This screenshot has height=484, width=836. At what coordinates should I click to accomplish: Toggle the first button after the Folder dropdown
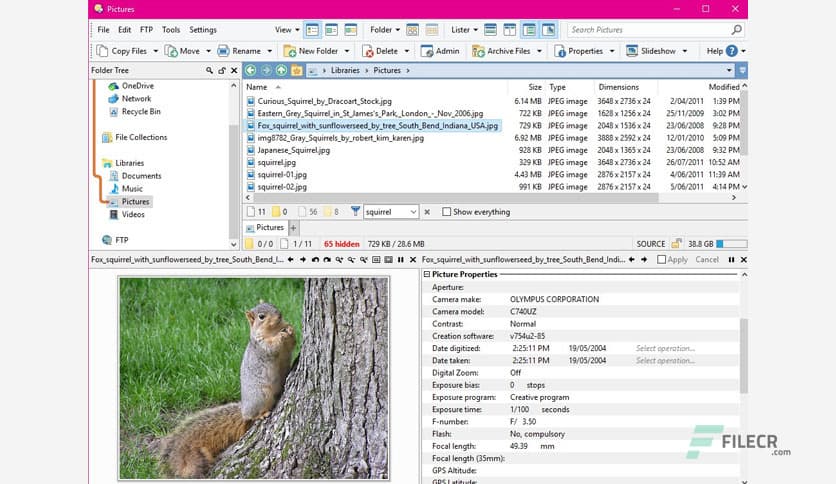[x=412, y=30]
